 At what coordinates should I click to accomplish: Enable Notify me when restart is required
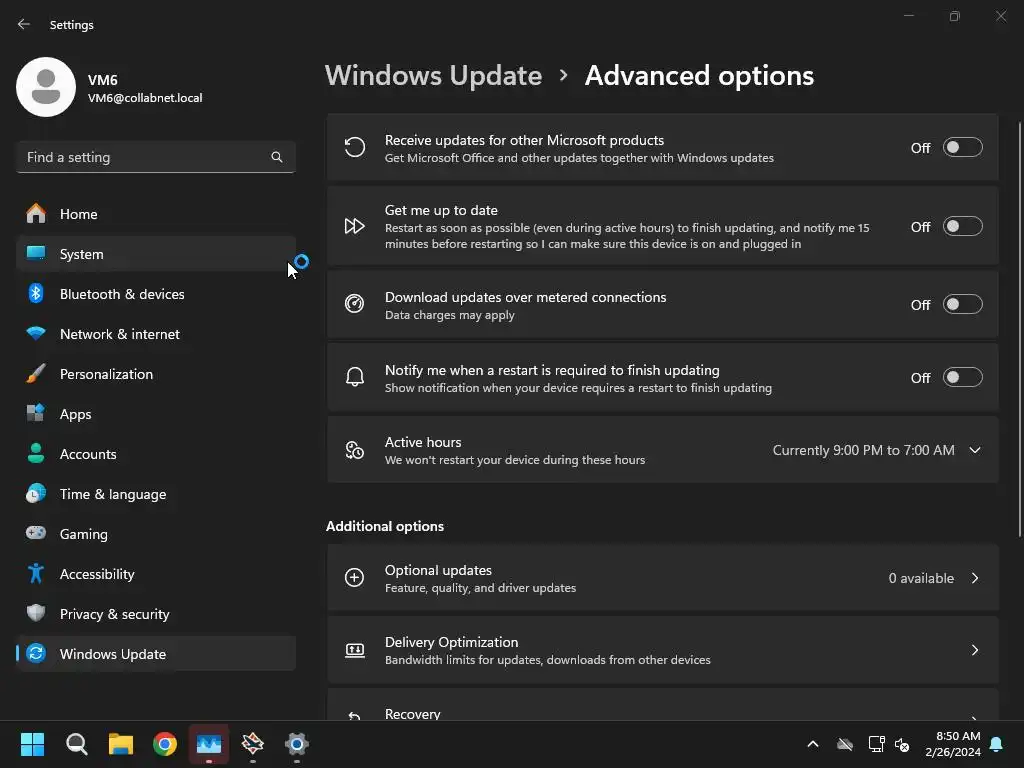963,377
